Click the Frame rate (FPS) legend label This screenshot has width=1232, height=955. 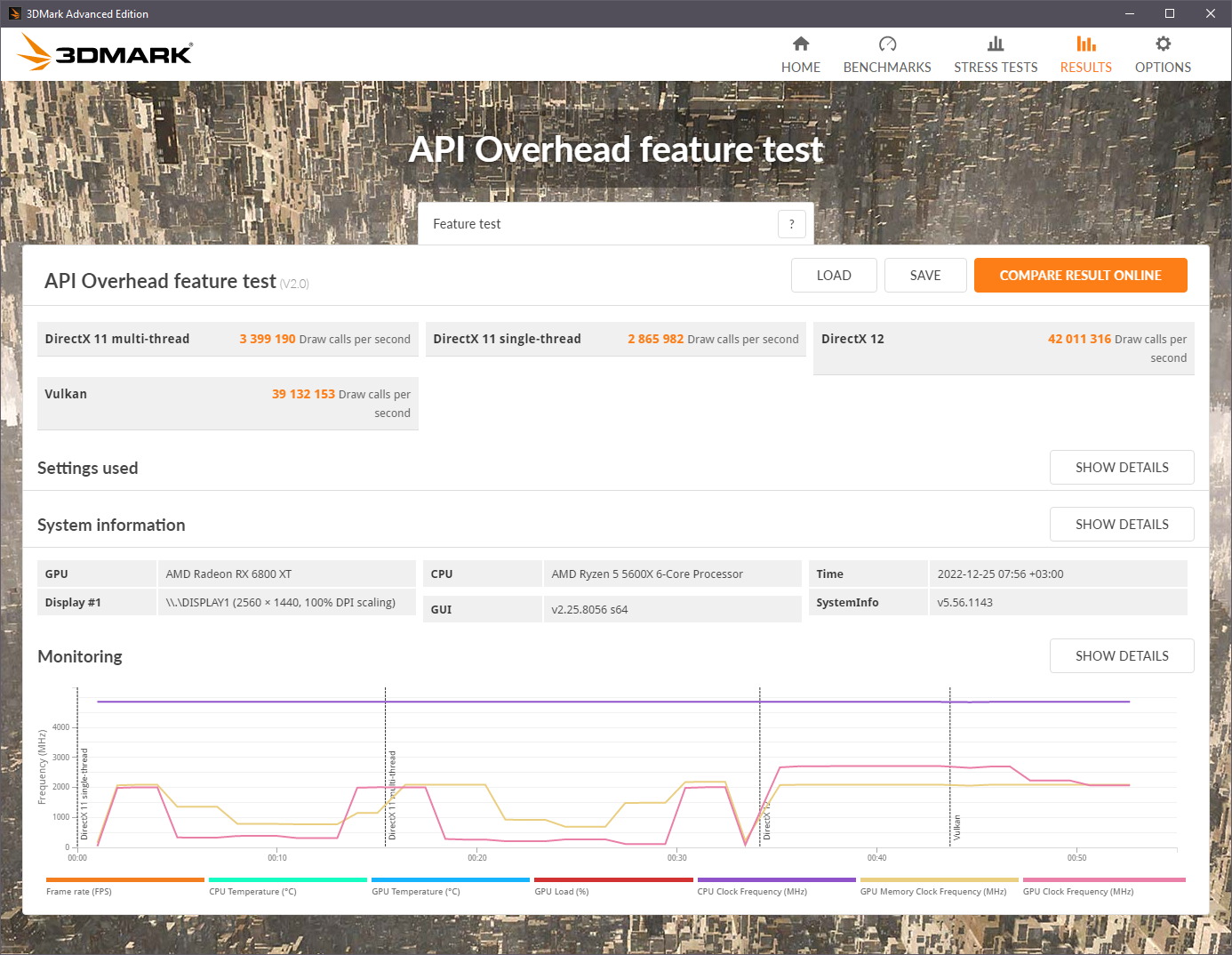[x=79, y=892]
